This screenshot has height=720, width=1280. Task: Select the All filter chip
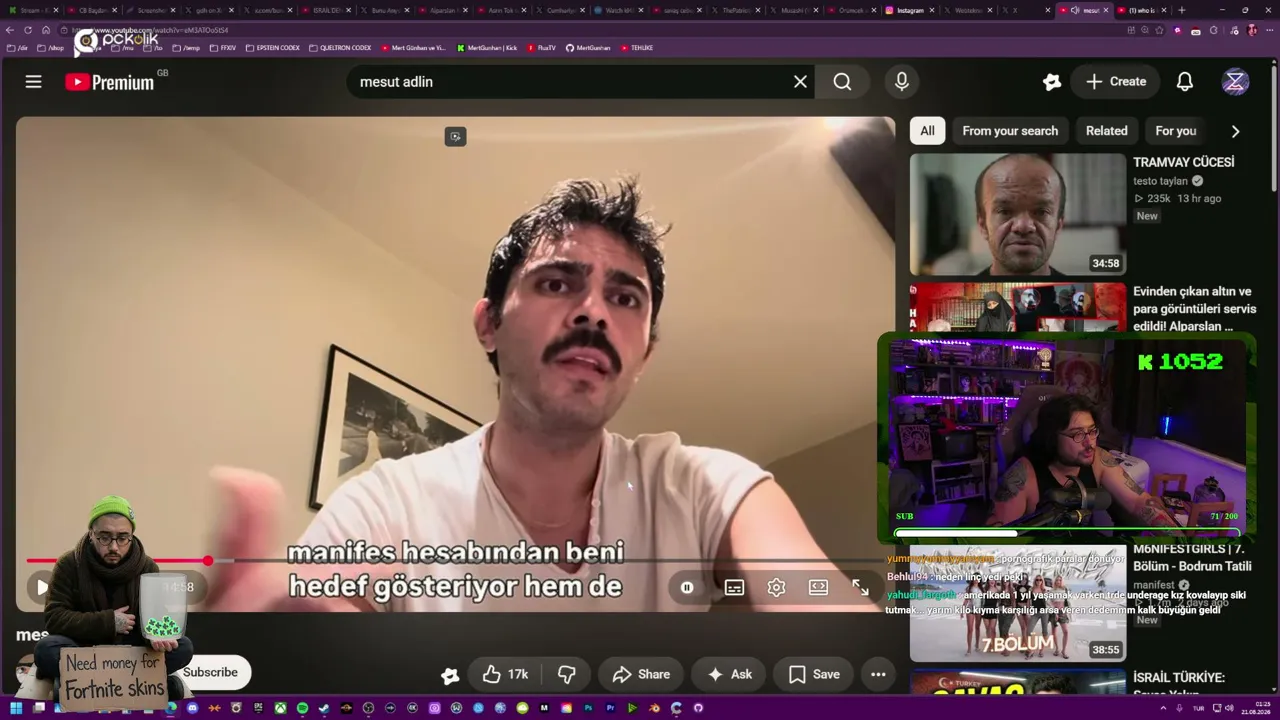927,131
